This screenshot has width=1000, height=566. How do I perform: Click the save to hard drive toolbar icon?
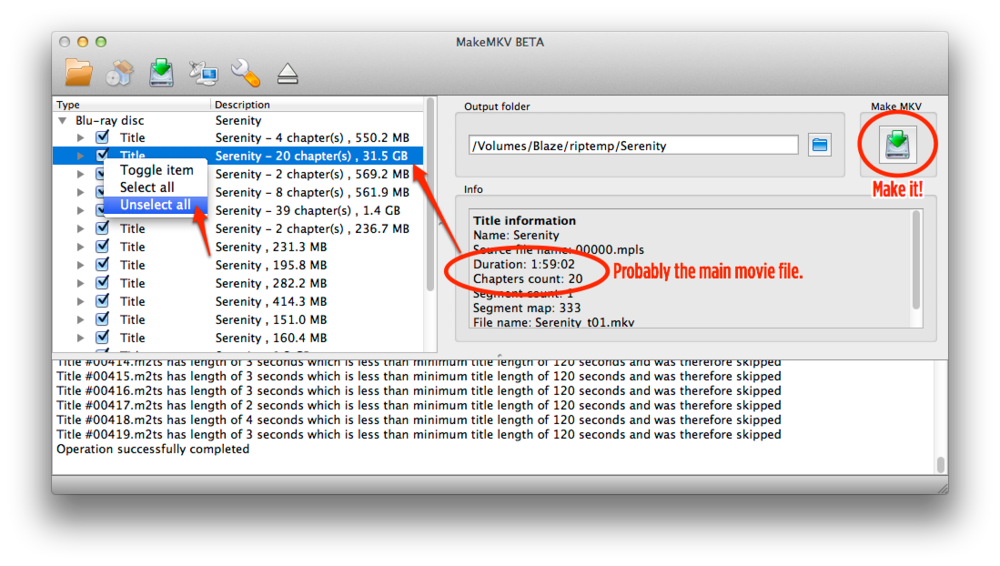pos(161,72)
